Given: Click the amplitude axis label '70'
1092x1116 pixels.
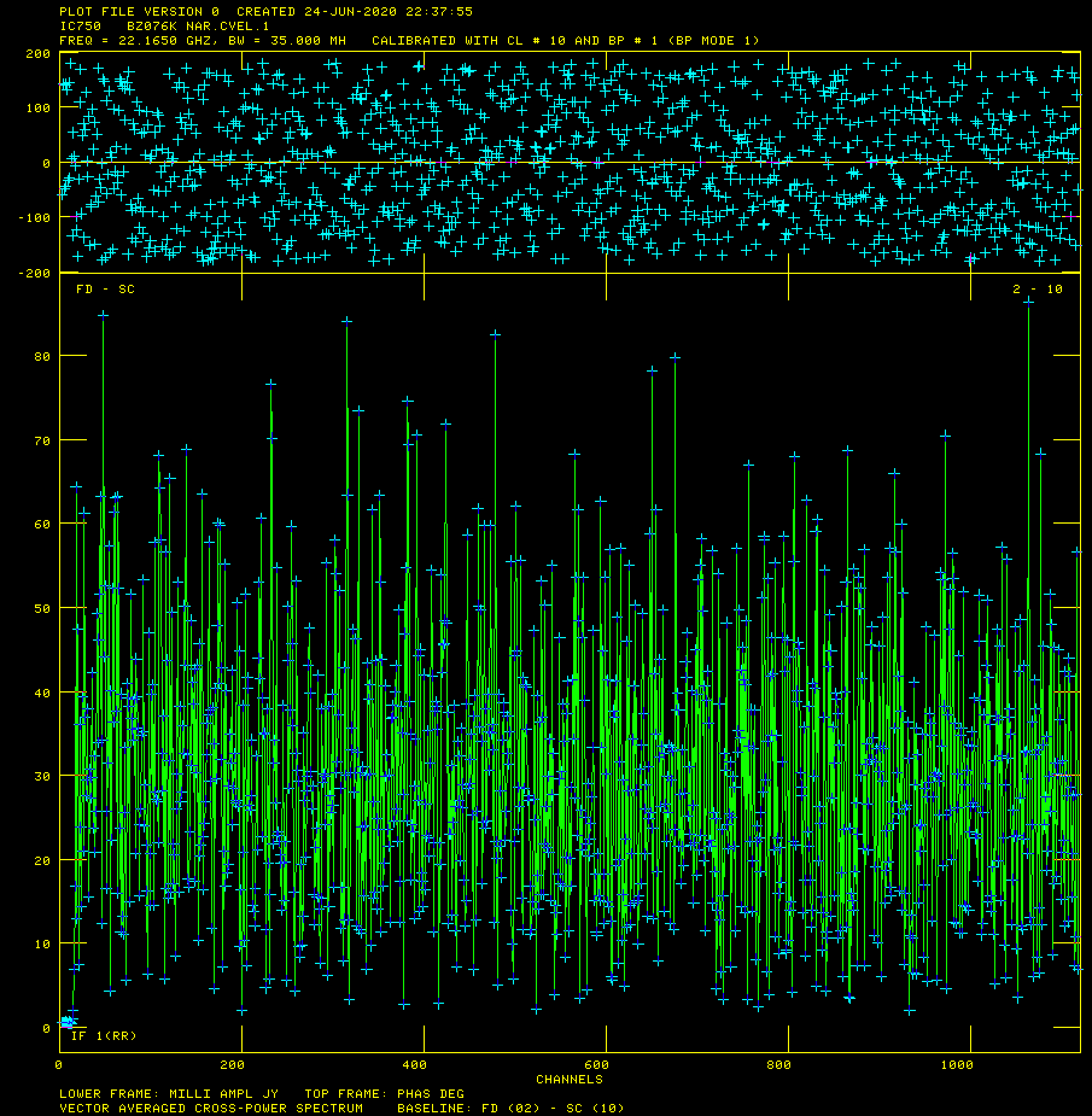Looking at the screenshot, I should pyautogui.click(x=42, y=441).
